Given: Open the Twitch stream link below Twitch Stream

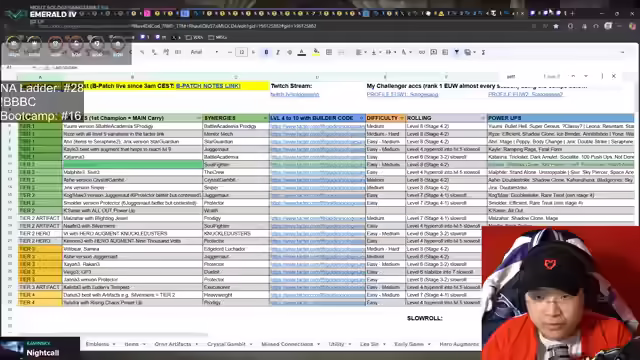Looking at the screenshot, I should pyautogui.click(x=295, y=94).
